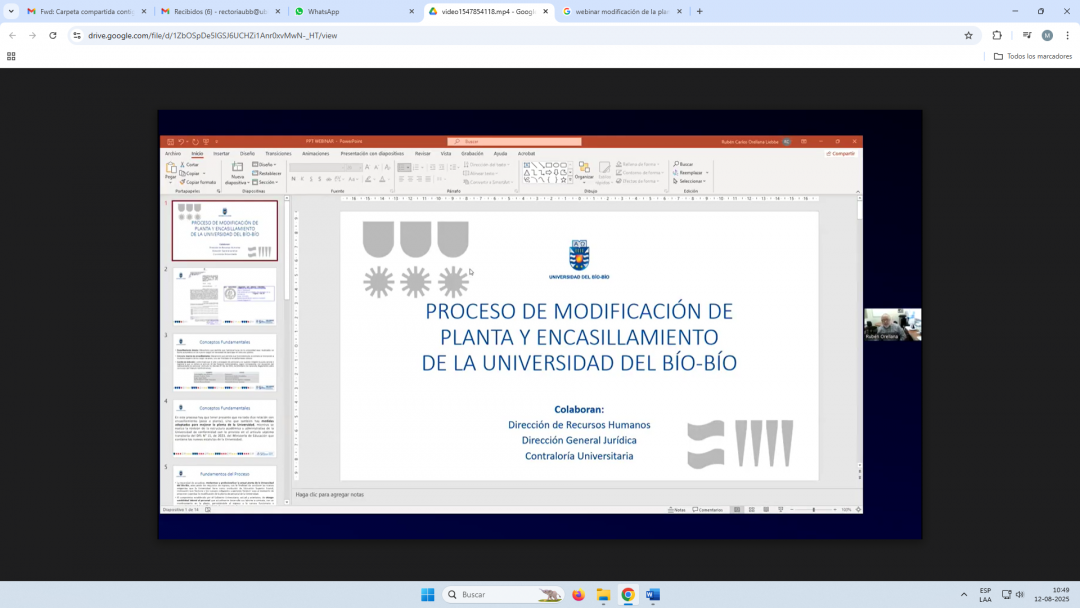Viewport: 1080px width, 608px height.
Task: Reload the Google Drive page
Action: point(53,35)
